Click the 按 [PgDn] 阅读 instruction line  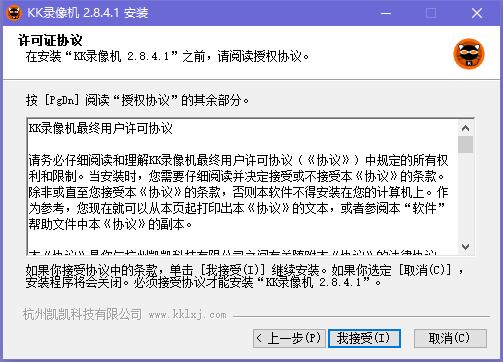pyautogui.click(x=137, y=100)
